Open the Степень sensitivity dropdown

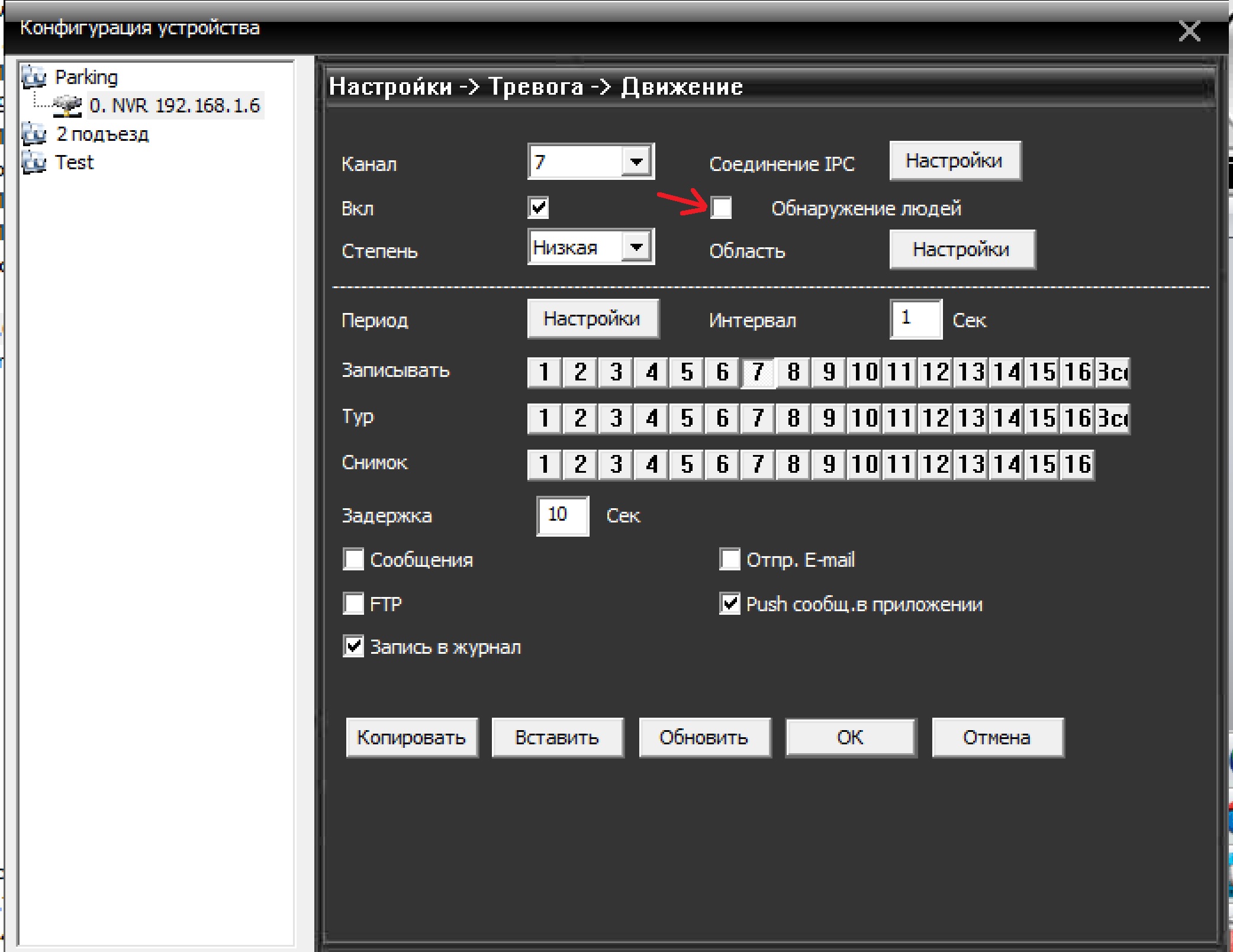click(636, 247)
